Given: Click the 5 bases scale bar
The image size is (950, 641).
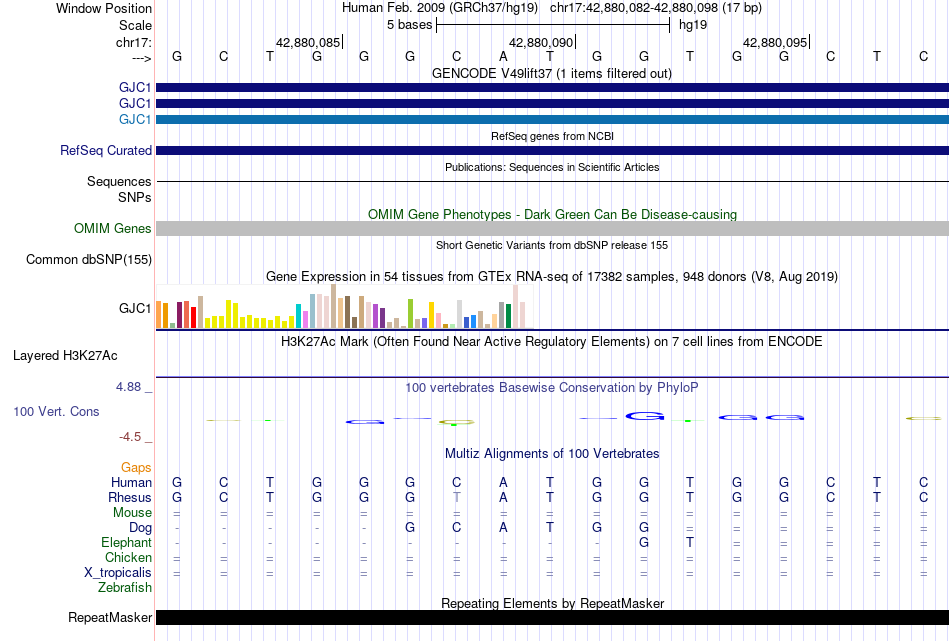Looking at the screenshot, I should click(x=553, y=25).
